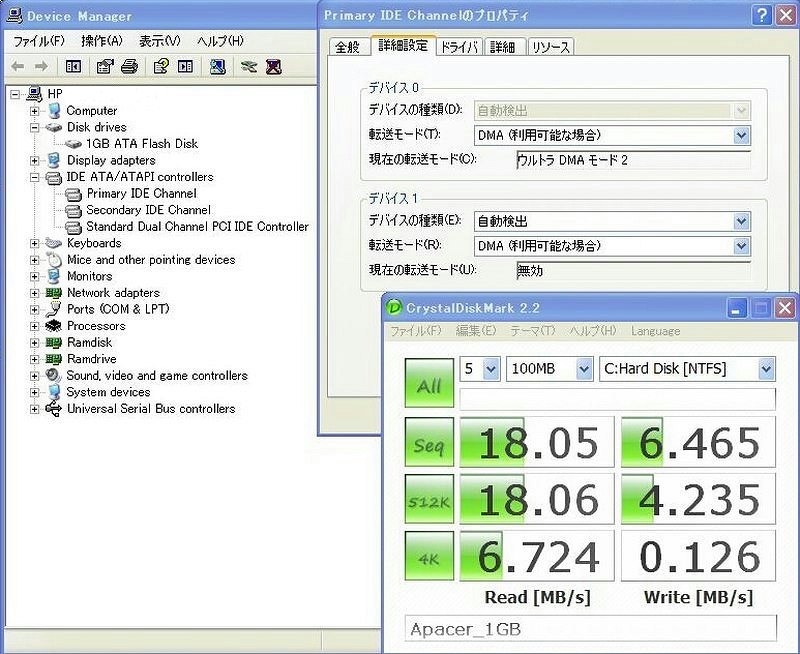Expand the System devices node
Image resolution: width=800 pixels, height=654 pixels.
click(x=34, y=392)
